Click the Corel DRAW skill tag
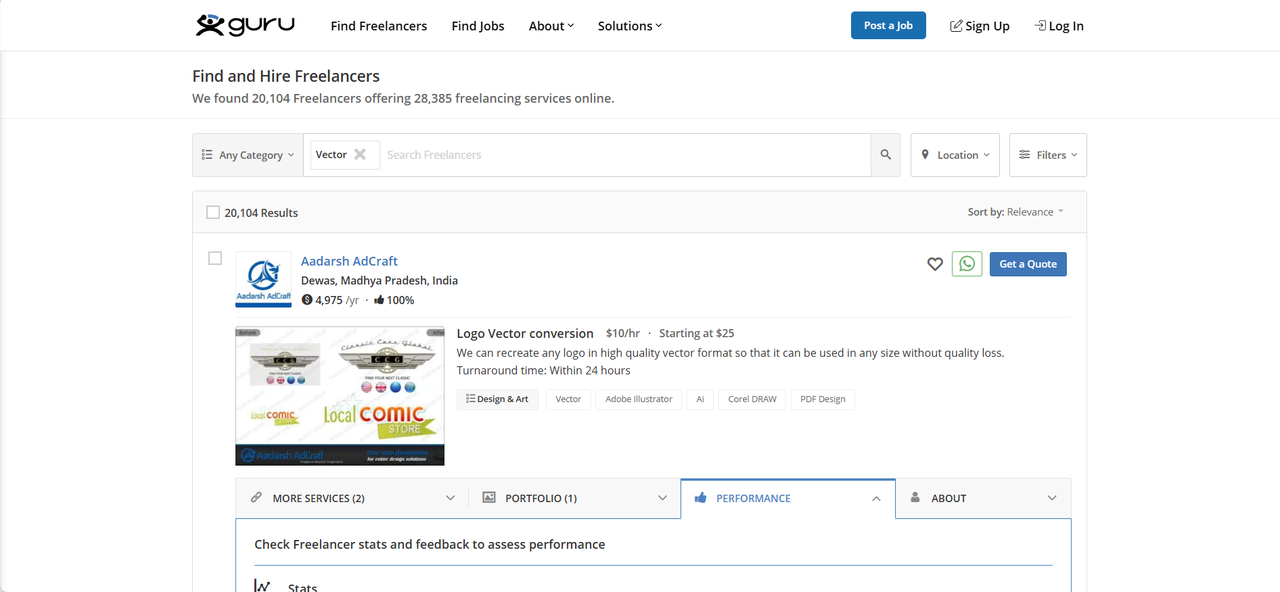This screenshot has height=592, width=1280. (752, 399)
